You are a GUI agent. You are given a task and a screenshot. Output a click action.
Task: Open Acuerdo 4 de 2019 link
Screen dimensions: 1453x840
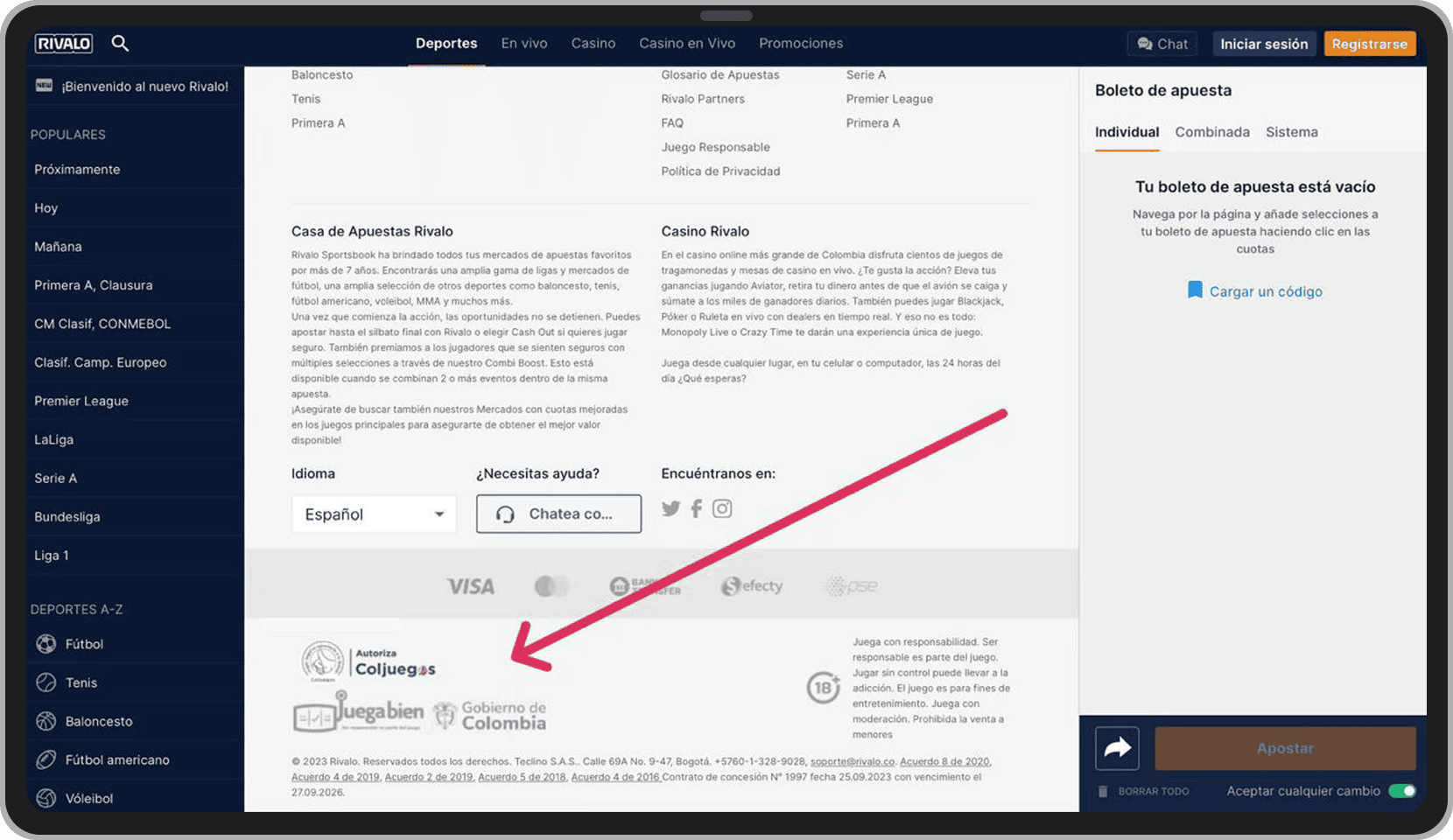tap(335, 777)
